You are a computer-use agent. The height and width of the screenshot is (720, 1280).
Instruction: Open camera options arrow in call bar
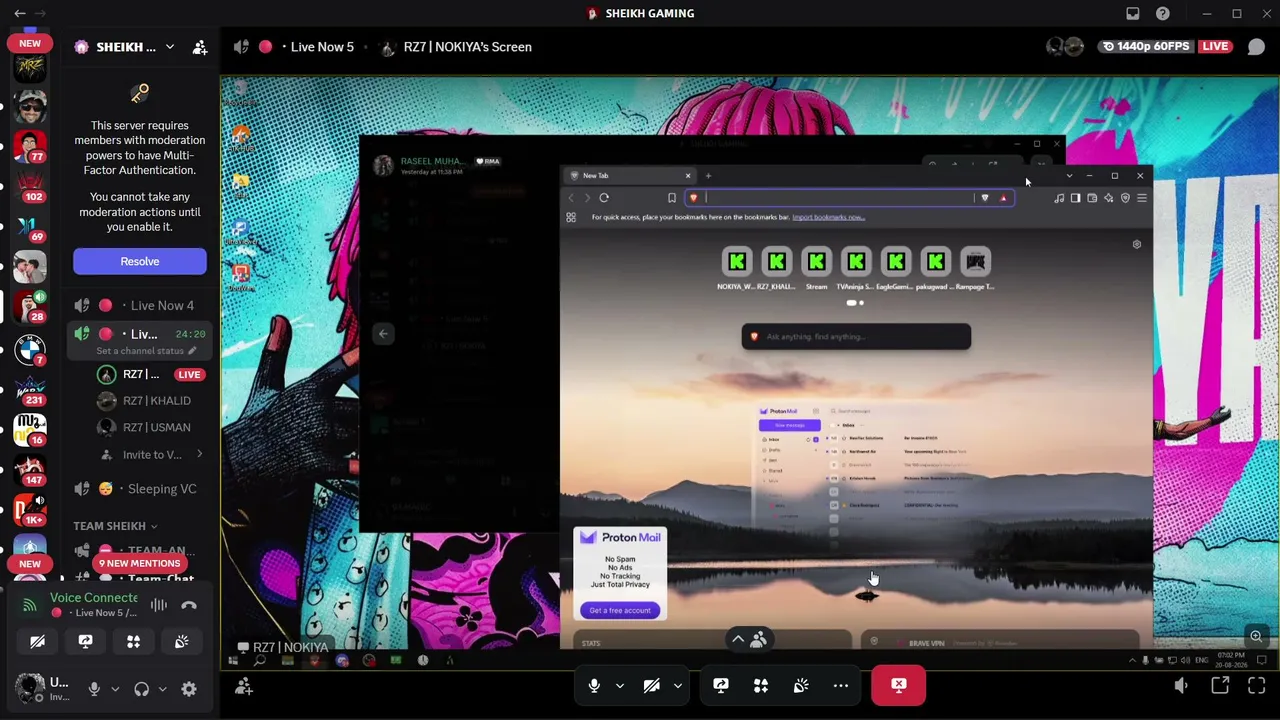click(x=677, y=685)
